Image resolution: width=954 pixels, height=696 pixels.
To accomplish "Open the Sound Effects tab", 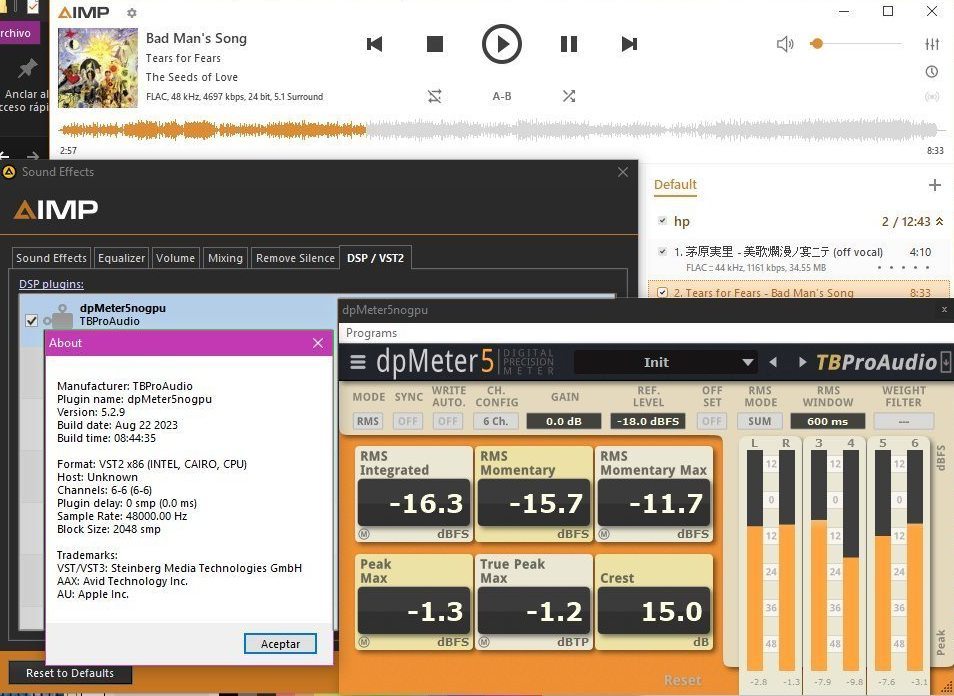I will (x=51, y=258).
